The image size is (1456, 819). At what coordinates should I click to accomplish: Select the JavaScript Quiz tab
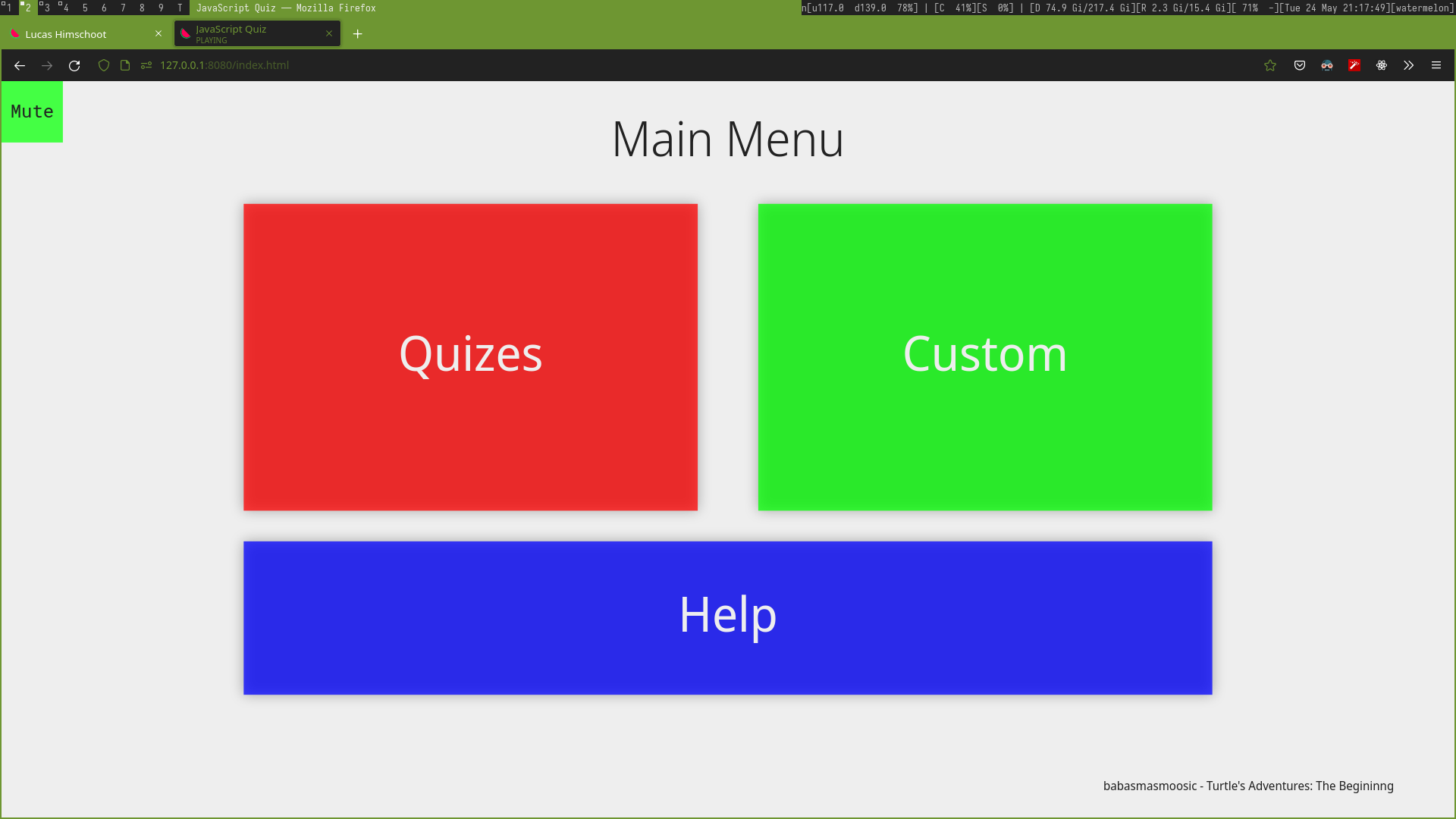[253, 33]
